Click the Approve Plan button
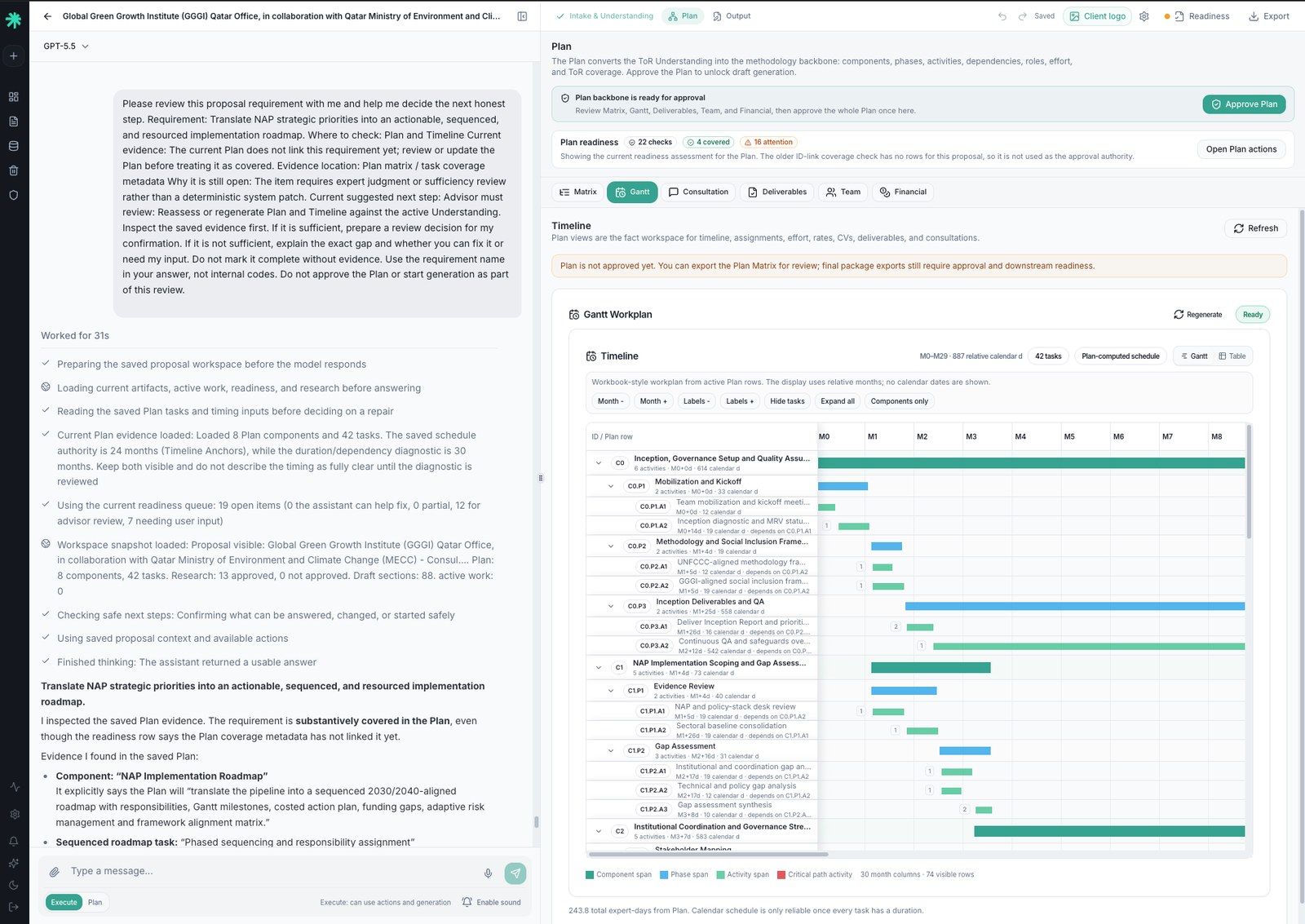 [x=1244, y=104]
